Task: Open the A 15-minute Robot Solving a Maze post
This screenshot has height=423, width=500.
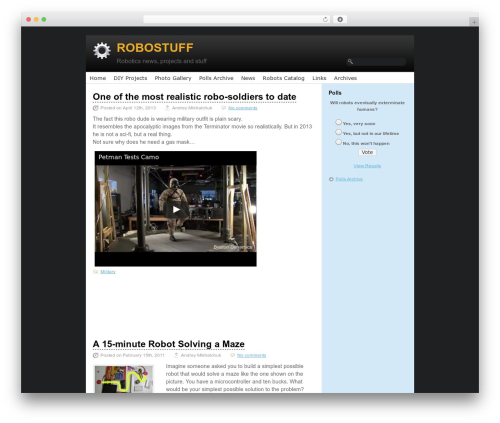Action: [x=169, y=344]
